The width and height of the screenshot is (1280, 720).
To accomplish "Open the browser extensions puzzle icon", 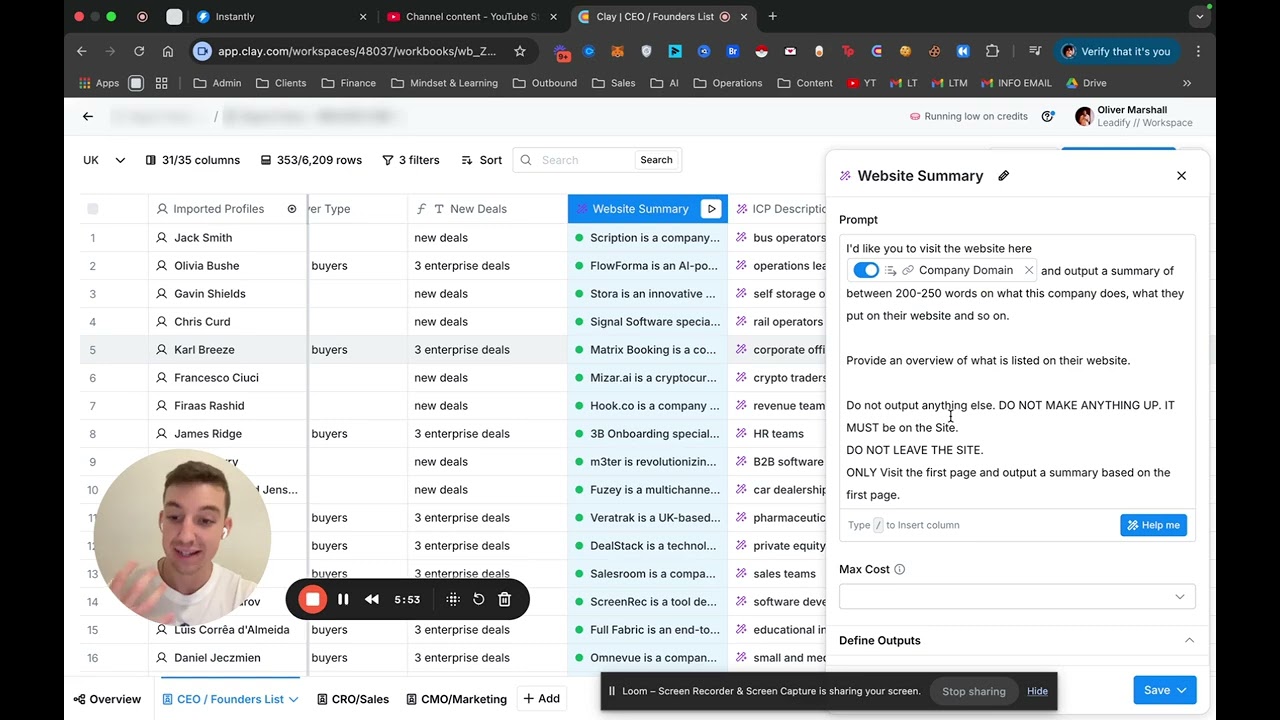I will click(992, 51).
